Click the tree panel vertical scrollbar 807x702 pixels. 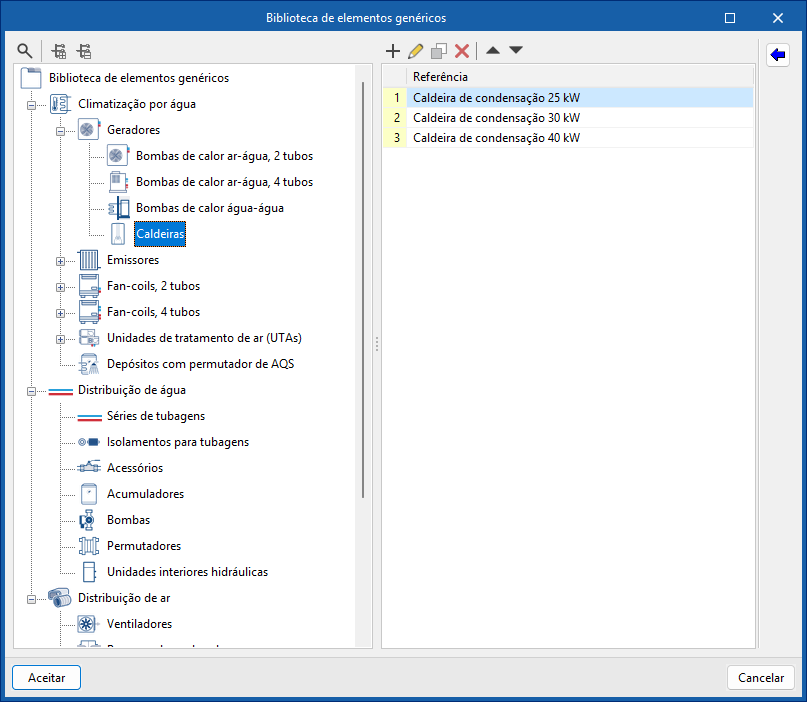point(363,290)
